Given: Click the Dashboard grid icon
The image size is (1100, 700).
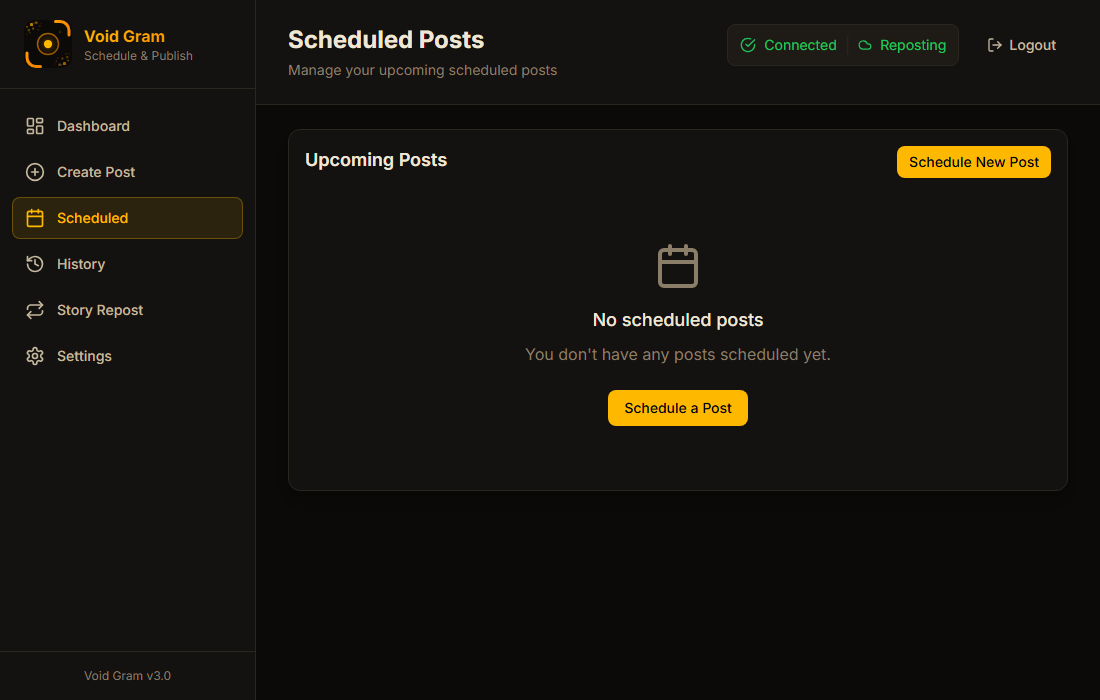Looking at the screenshot, I should click(35, 126).
